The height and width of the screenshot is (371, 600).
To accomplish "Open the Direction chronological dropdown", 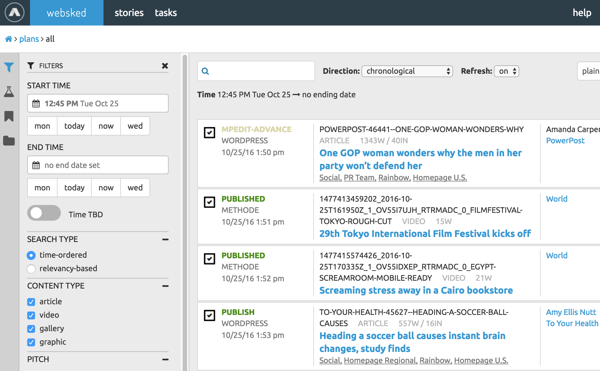I will click(x=407, y=71).
